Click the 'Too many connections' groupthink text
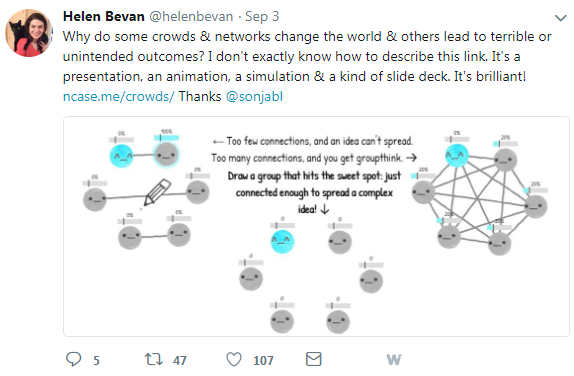The height and width of the screenshot is (376, 574). [x=314, y=158]
